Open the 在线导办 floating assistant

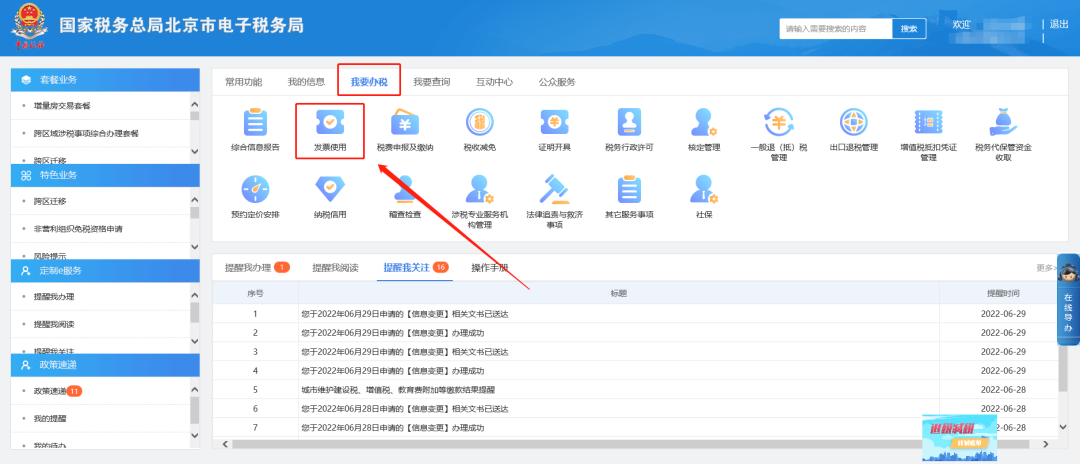(x=1068, y=300)
